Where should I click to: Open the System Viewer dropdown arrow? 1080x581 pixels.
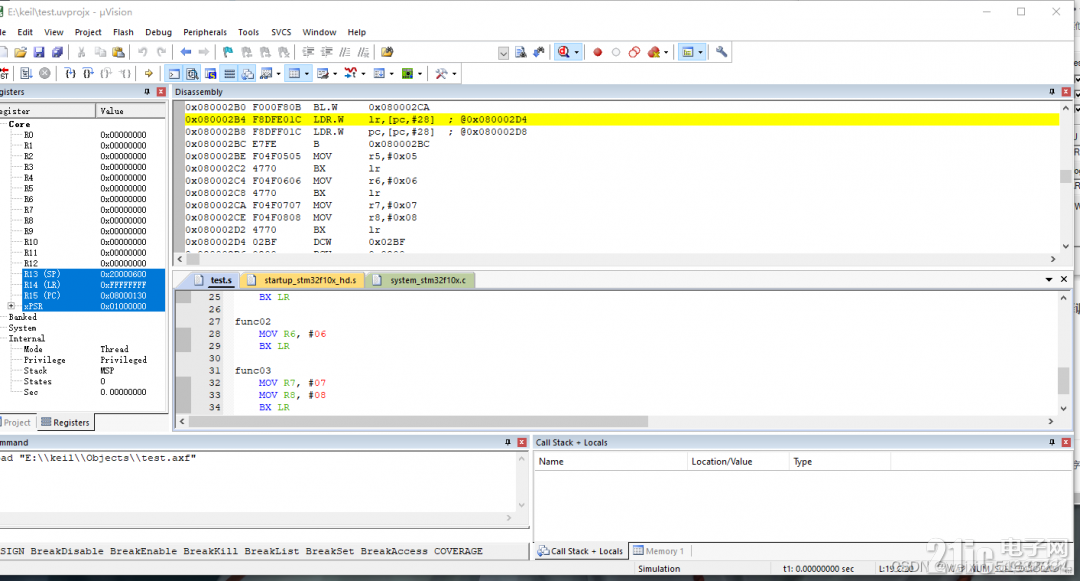[x=419, y=74]
